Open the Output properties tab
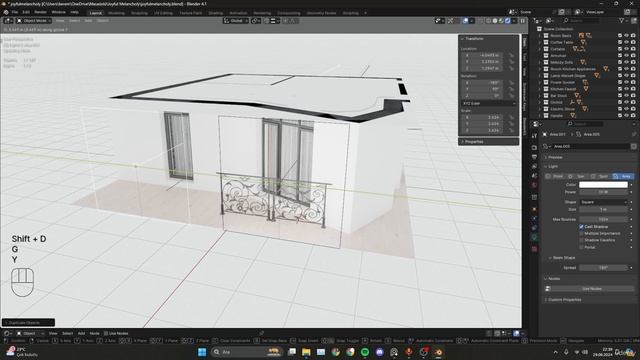Viewport: 640px width, 360px height. tap(534, 157)
